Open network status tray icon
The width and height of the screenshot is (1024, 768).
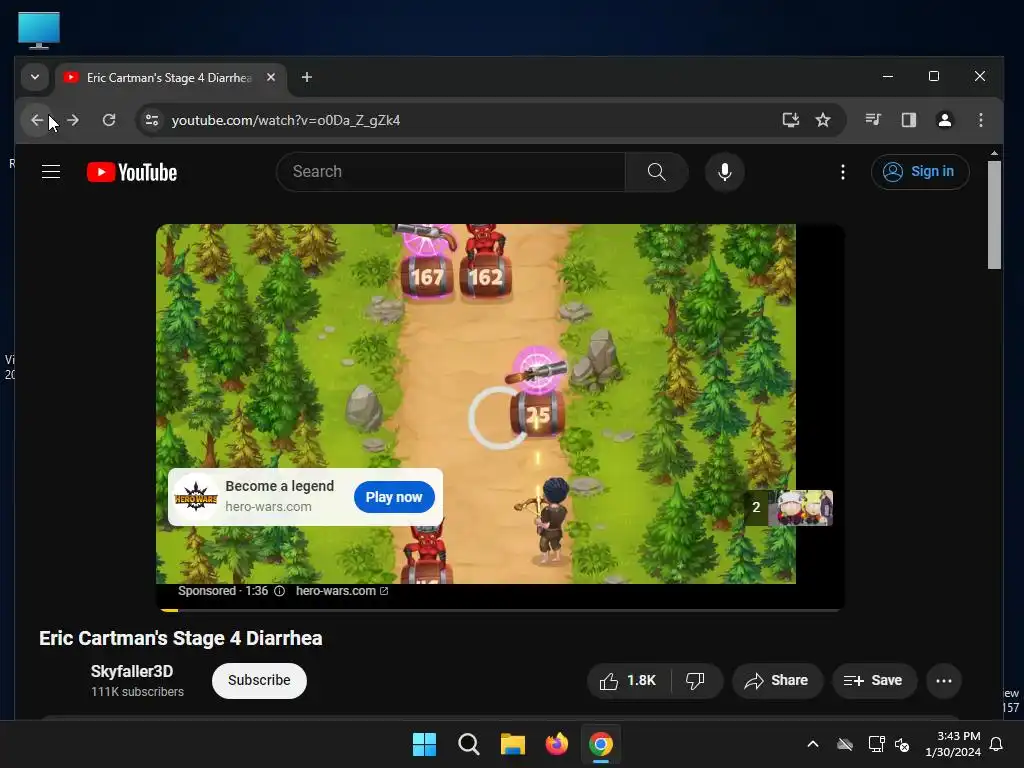point(876,744)
